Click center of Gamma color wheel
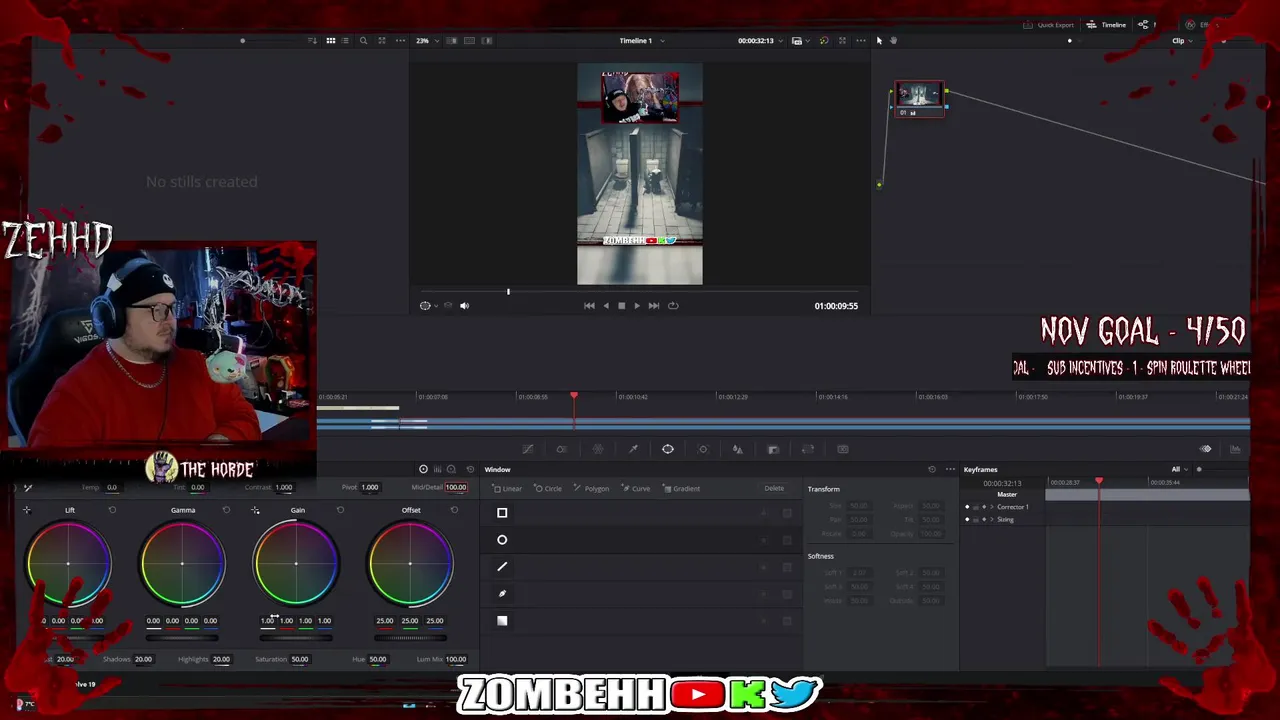This screenshot has width=1280, height=720. point(183,564)
